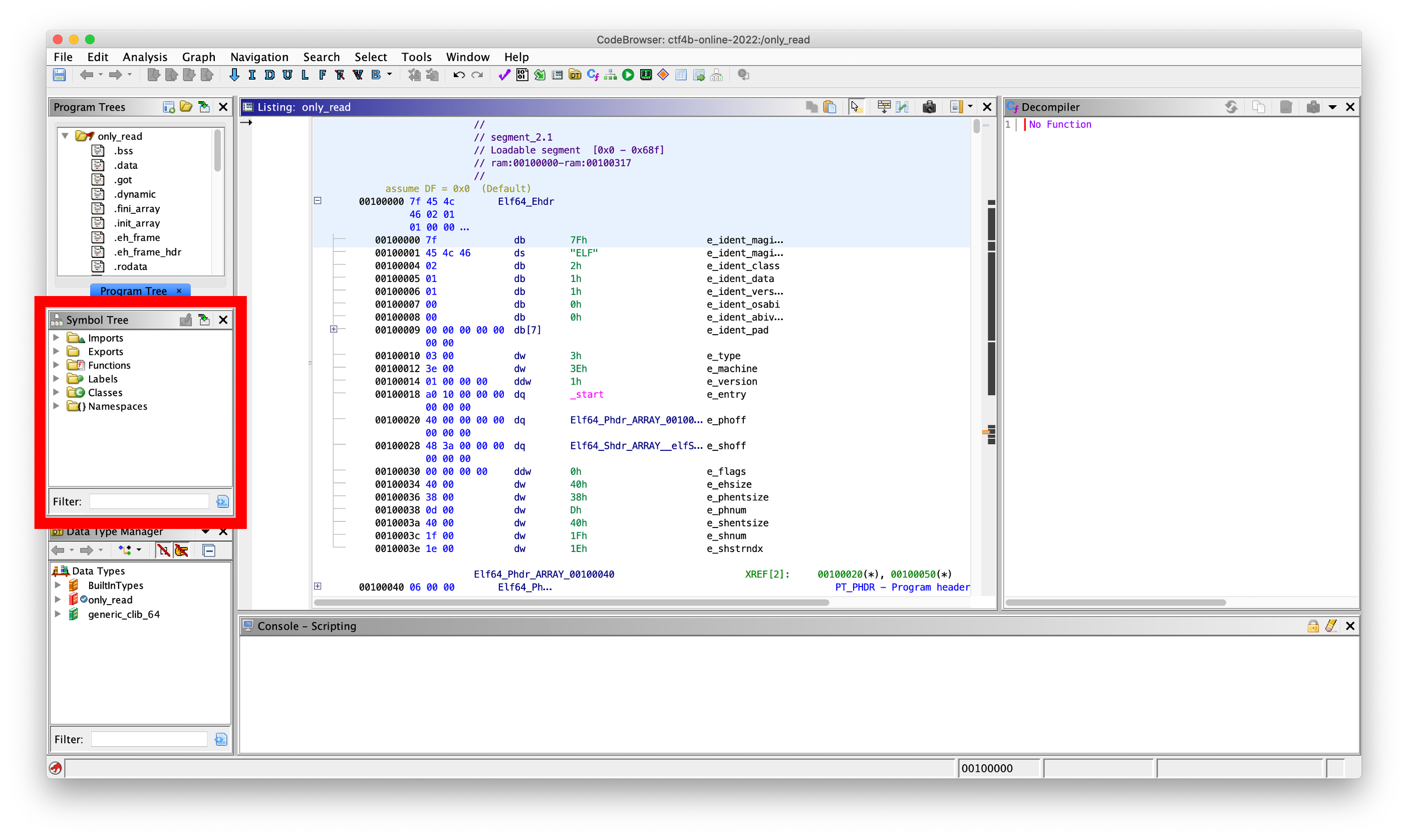Click the green run script play icon
Viewport: 1407px width, 840px height.
click(628, 75)
